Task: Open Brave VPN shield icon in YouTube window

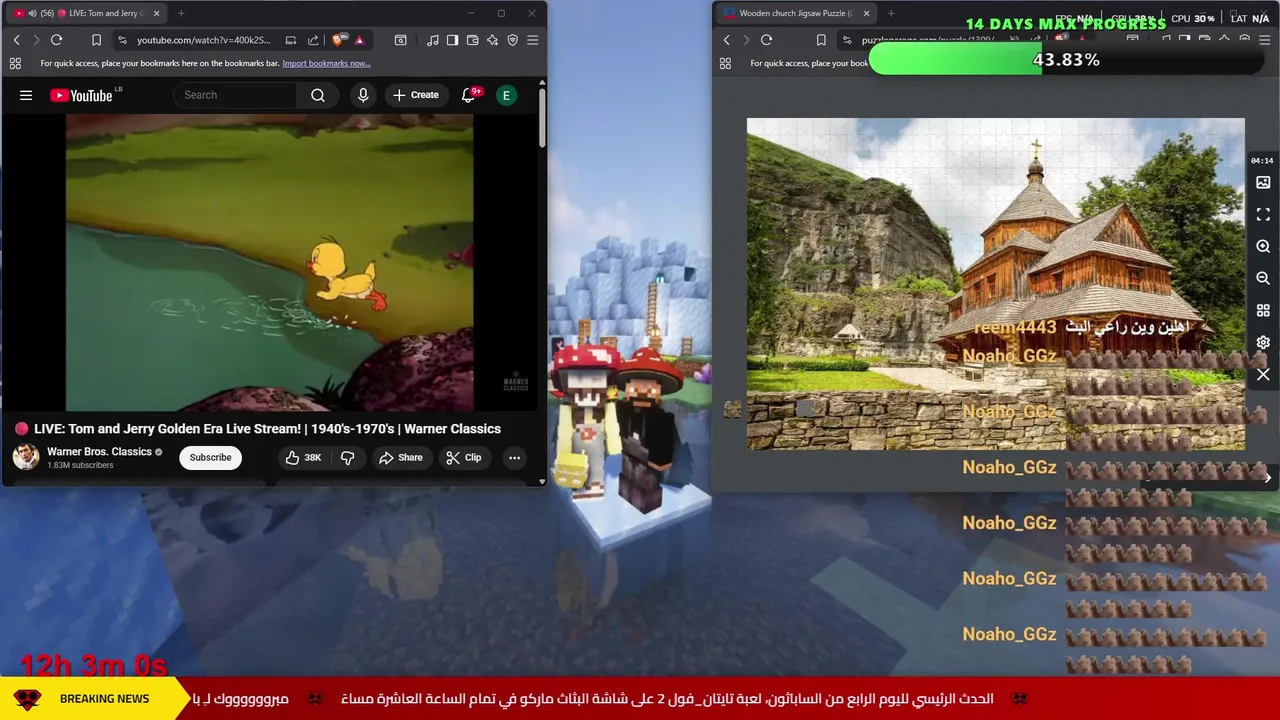Action: 512,40
